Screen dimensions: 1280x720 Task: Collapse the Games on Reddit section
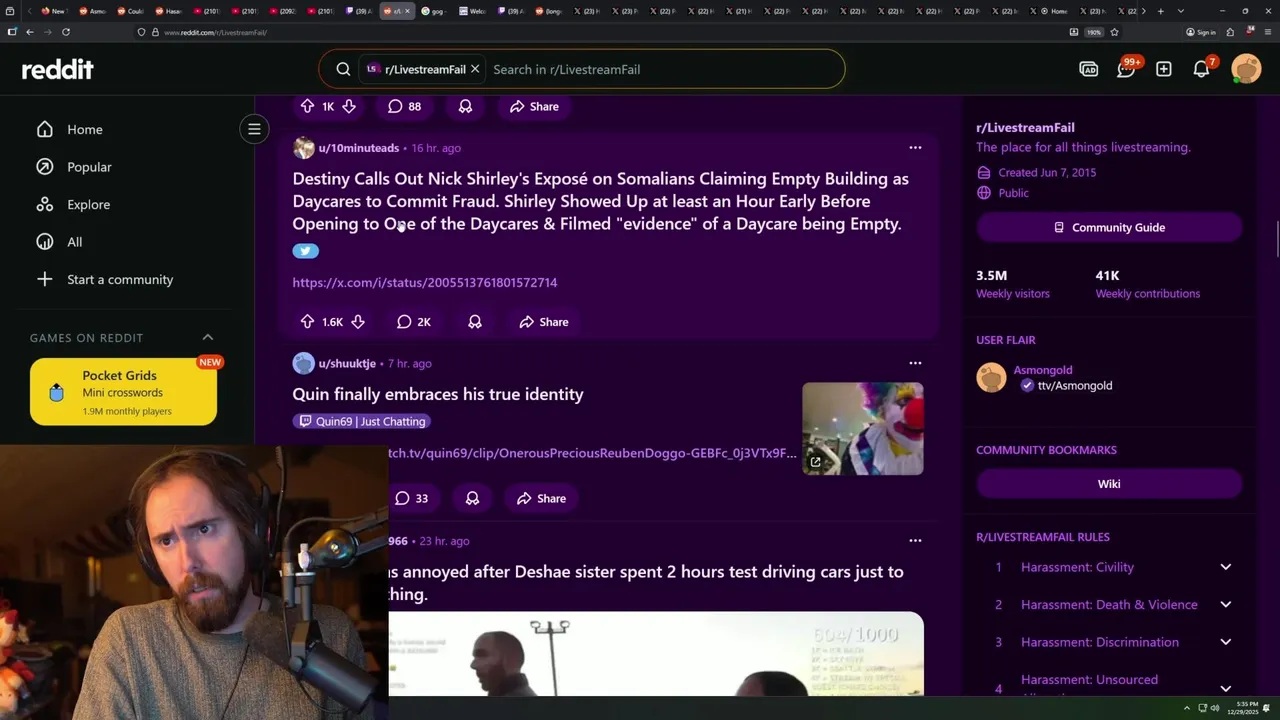pos(208,337)
